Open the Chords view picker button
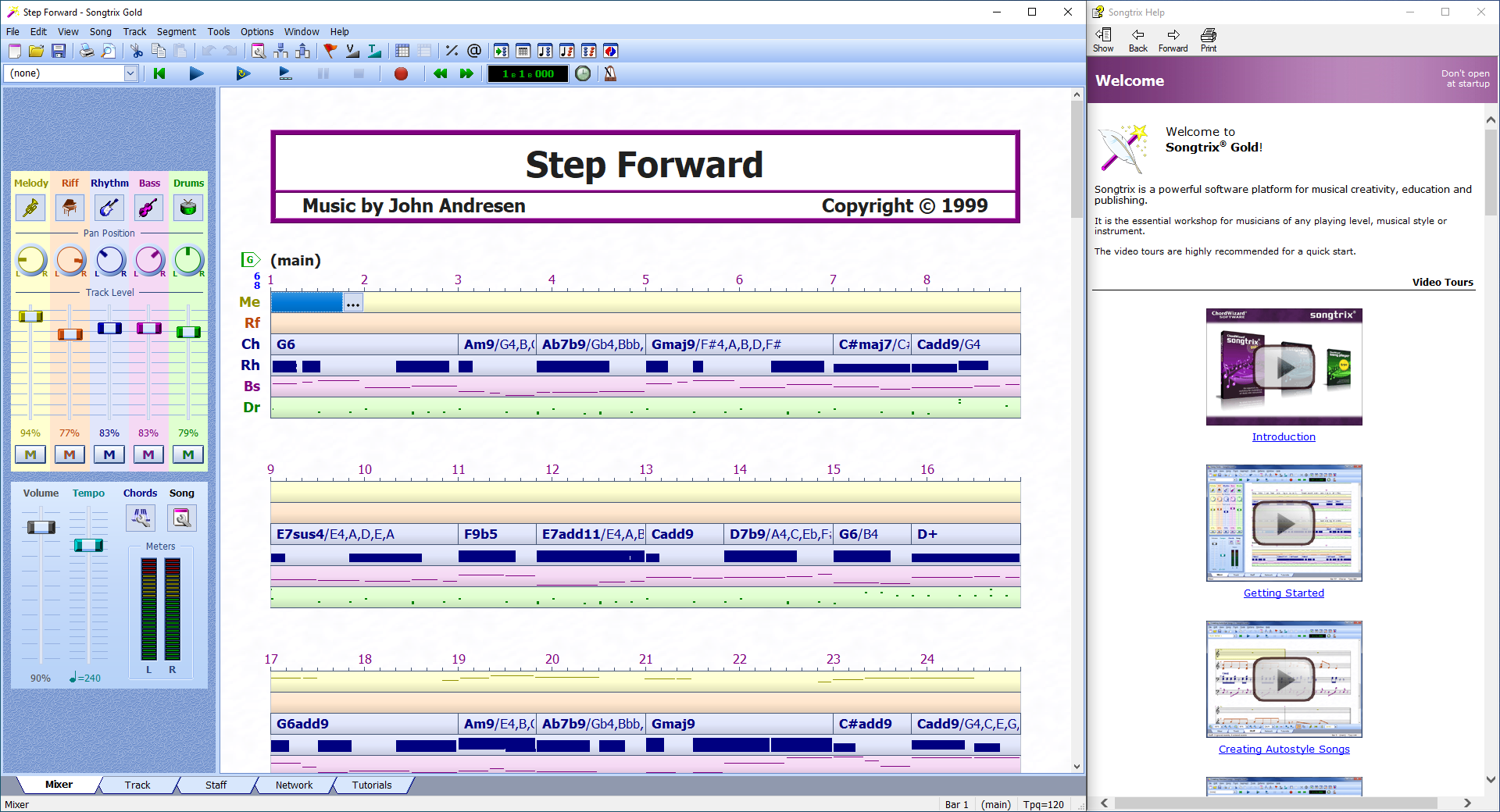1500x812 pixels. coord(141,517)
